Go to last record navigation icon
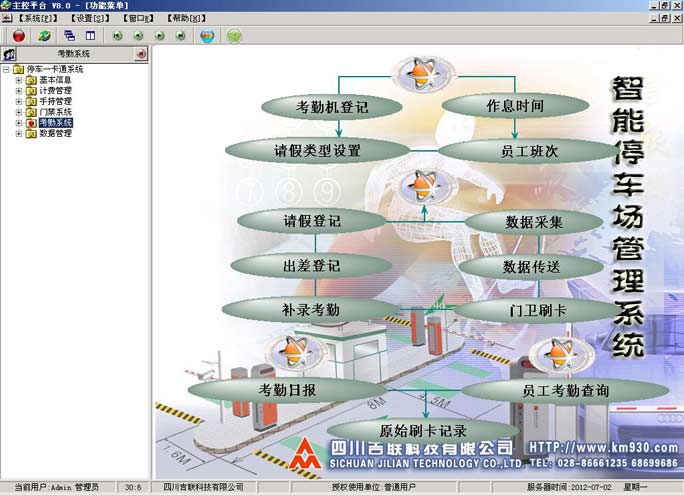684x496 pixels. pos(181,36)
